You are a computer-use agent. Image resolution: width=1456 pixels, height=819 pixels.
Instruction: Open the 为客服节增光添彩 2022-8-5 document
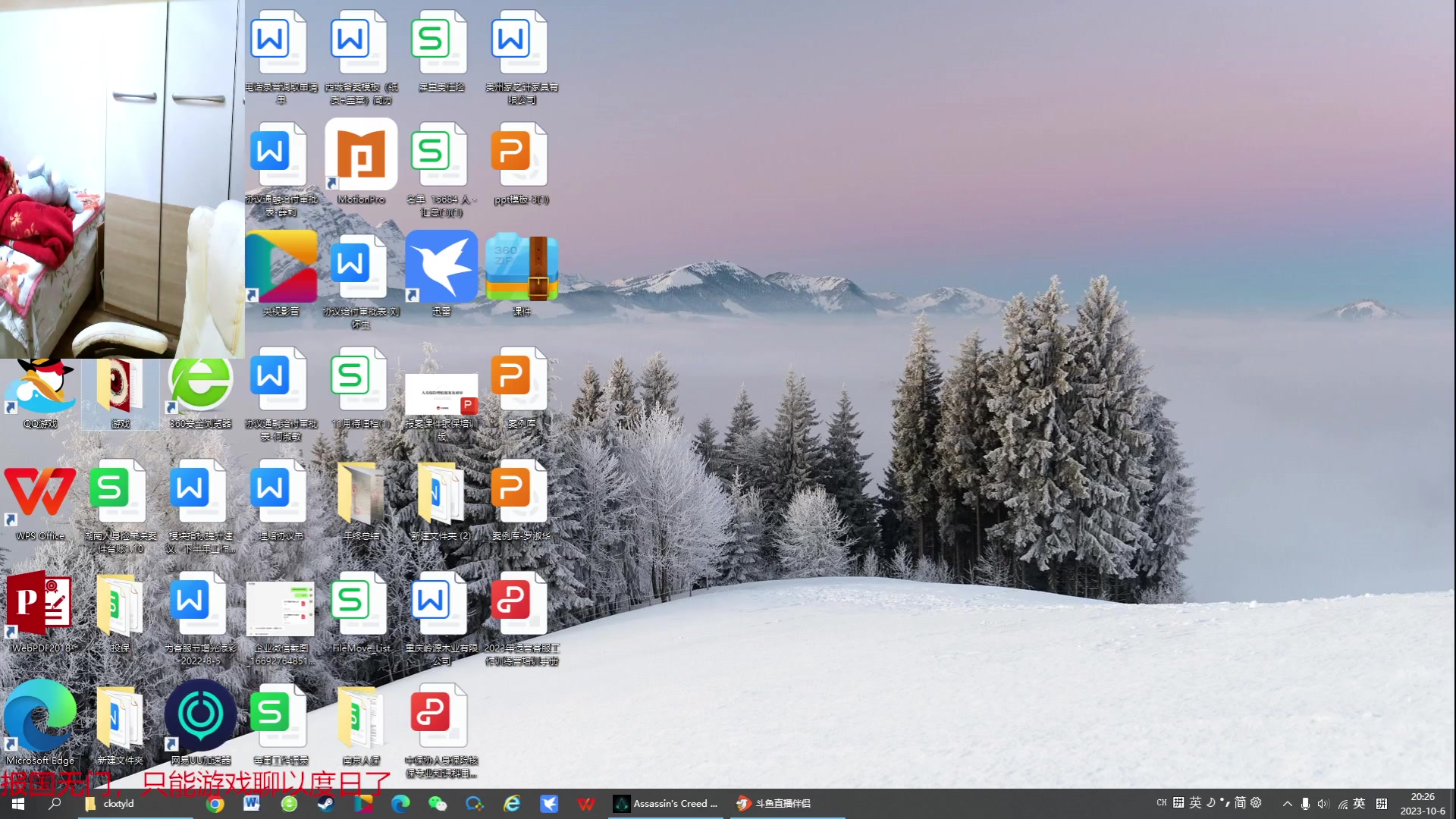tap(200, 617)
